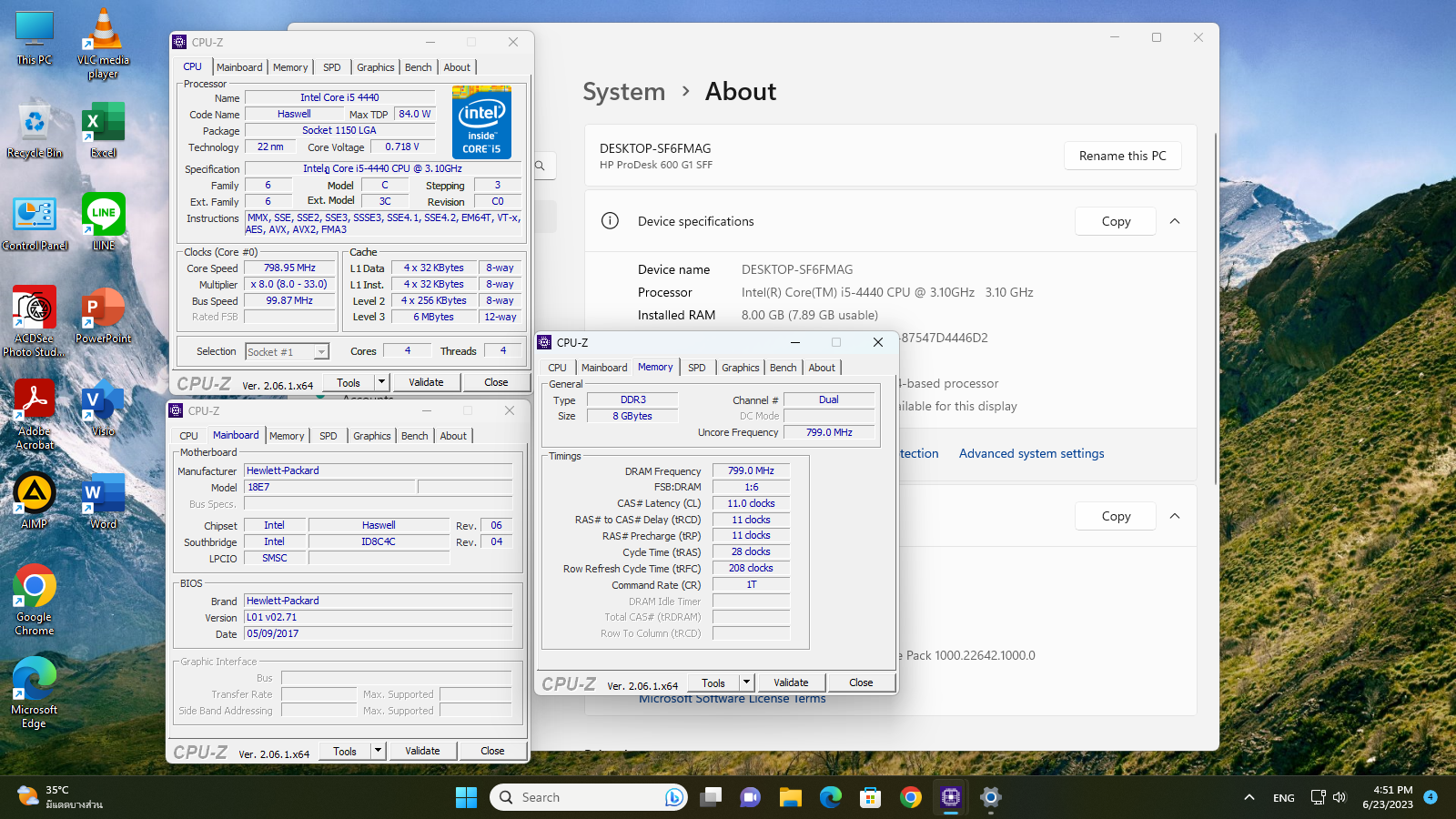The image size is (1456, 819).
Task: Open Adobe Acrobat desktop shortcut
Action: 35,414
